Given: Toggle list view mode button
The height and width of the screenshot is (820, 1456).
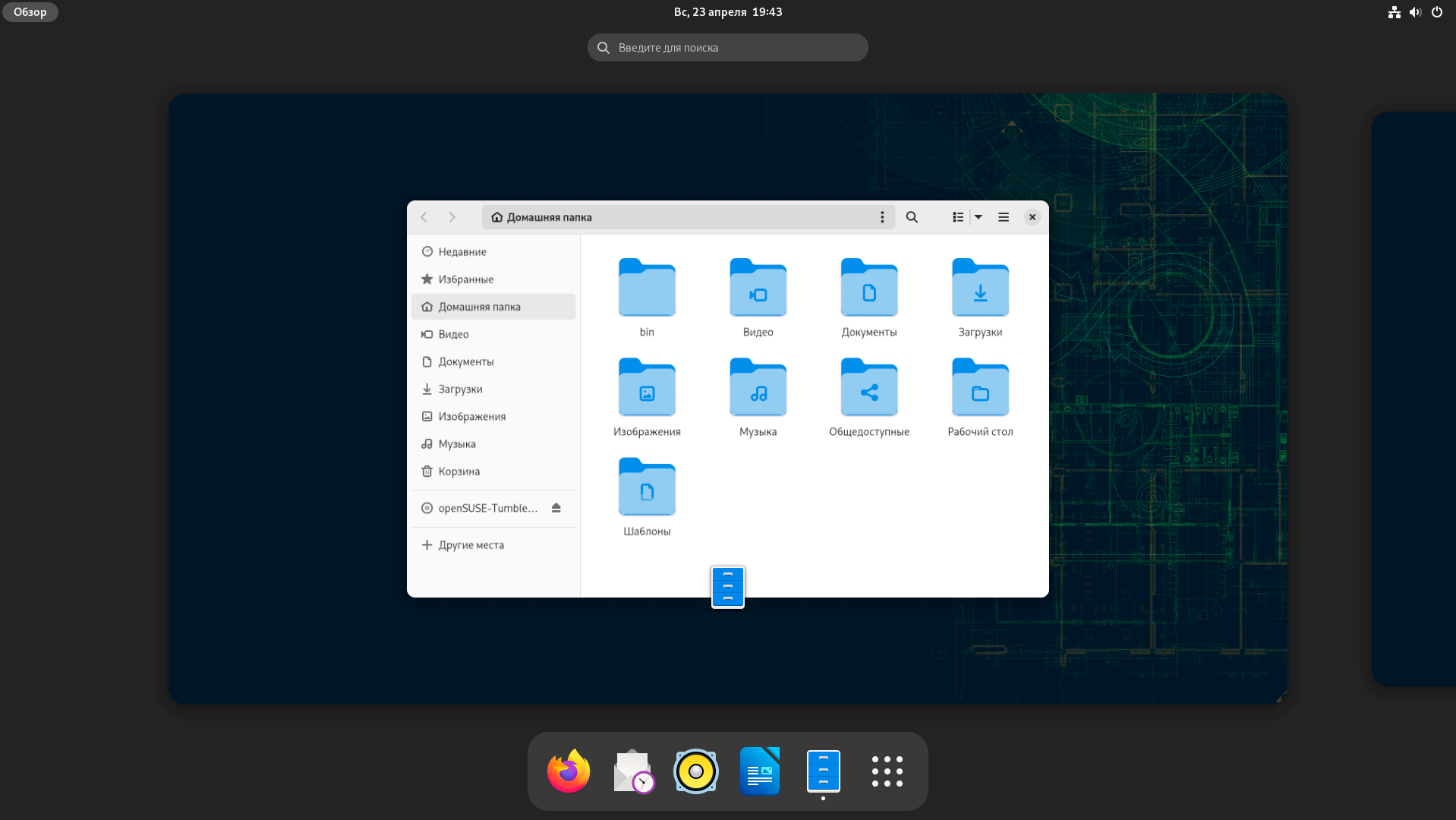Looking at the screenshot, I should tap(958, 217).
